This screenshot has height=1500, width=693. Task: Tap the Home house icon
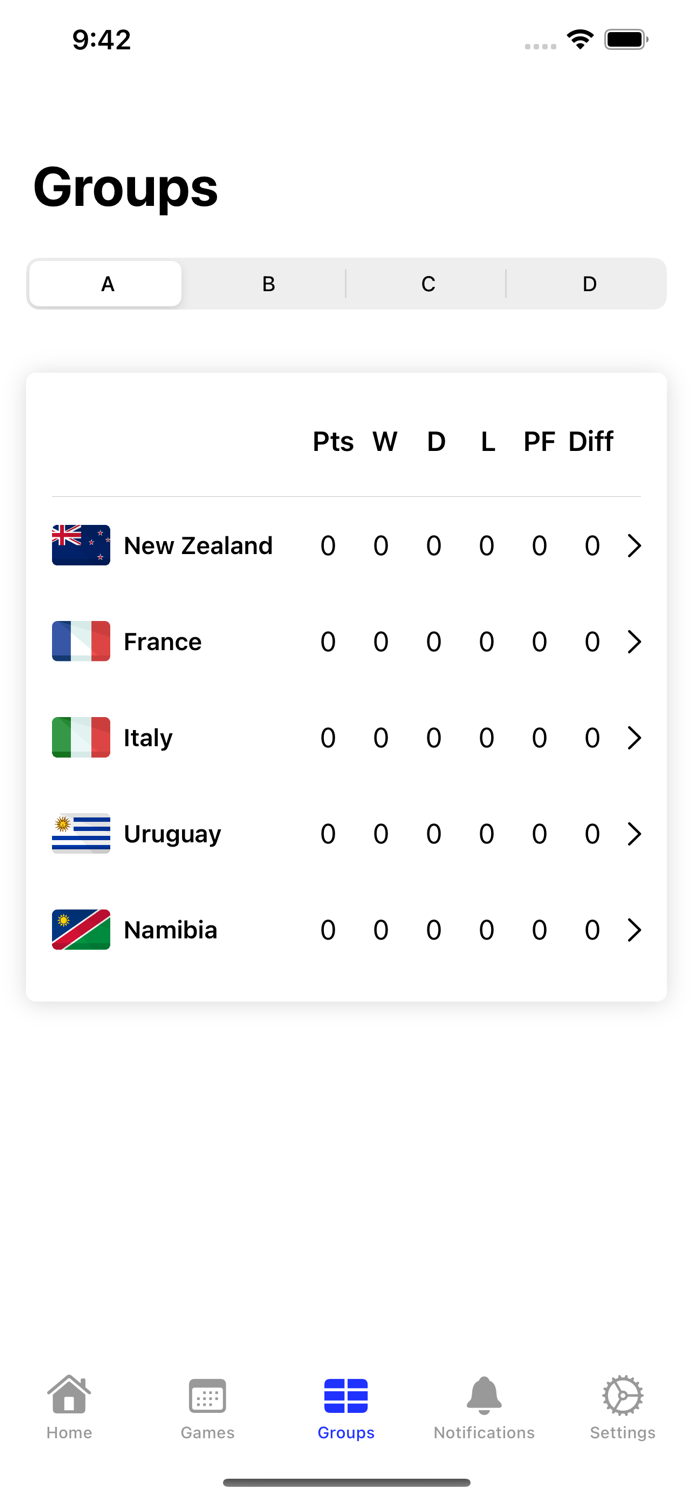69,1395
